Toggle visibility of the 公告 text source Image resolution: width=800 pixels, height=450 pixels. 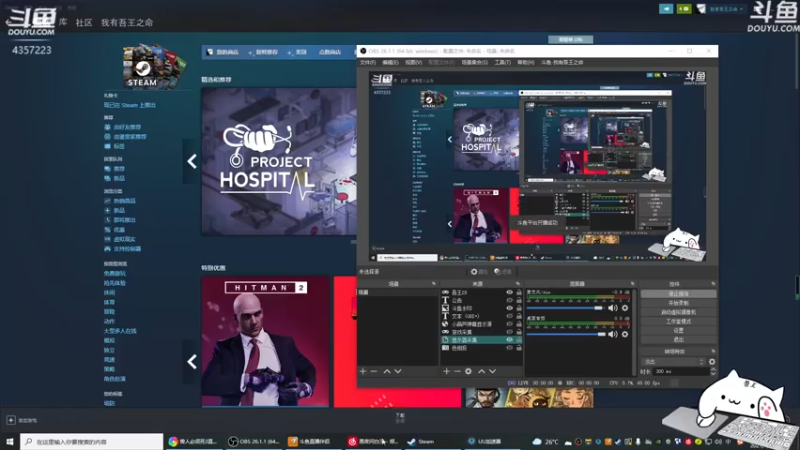509,301
